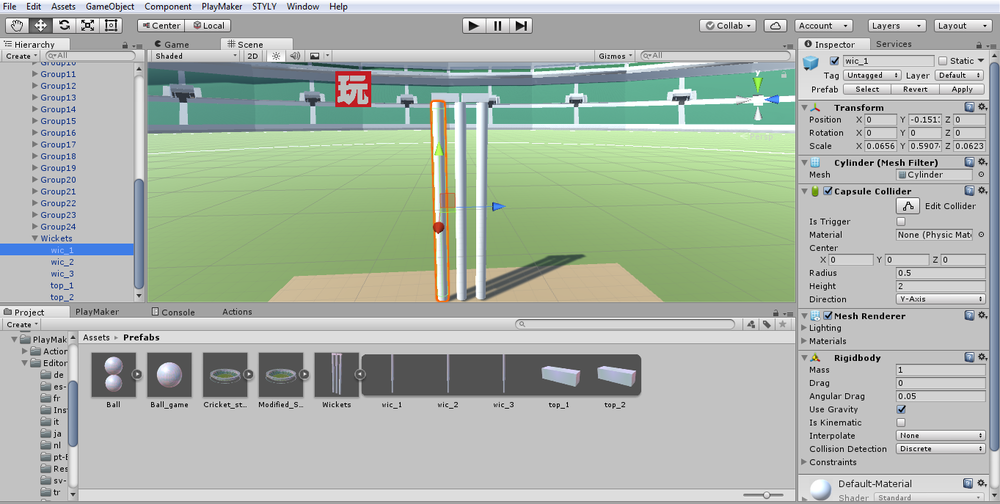The image size is (1000, 504).
Task: Open the Account button
Action: click(823, 26)
